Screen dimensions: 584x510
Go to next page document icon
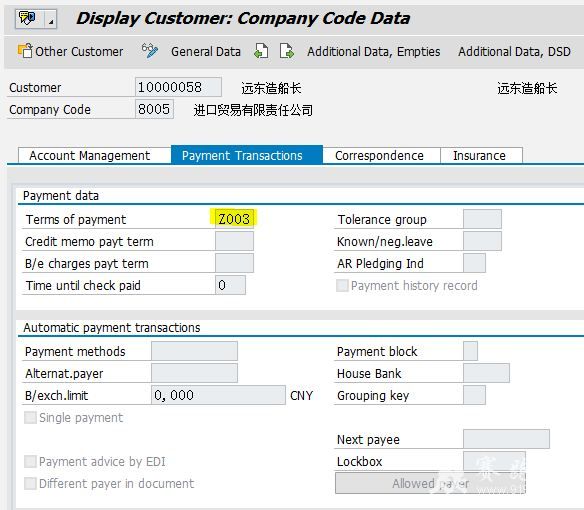coord(286,51)
